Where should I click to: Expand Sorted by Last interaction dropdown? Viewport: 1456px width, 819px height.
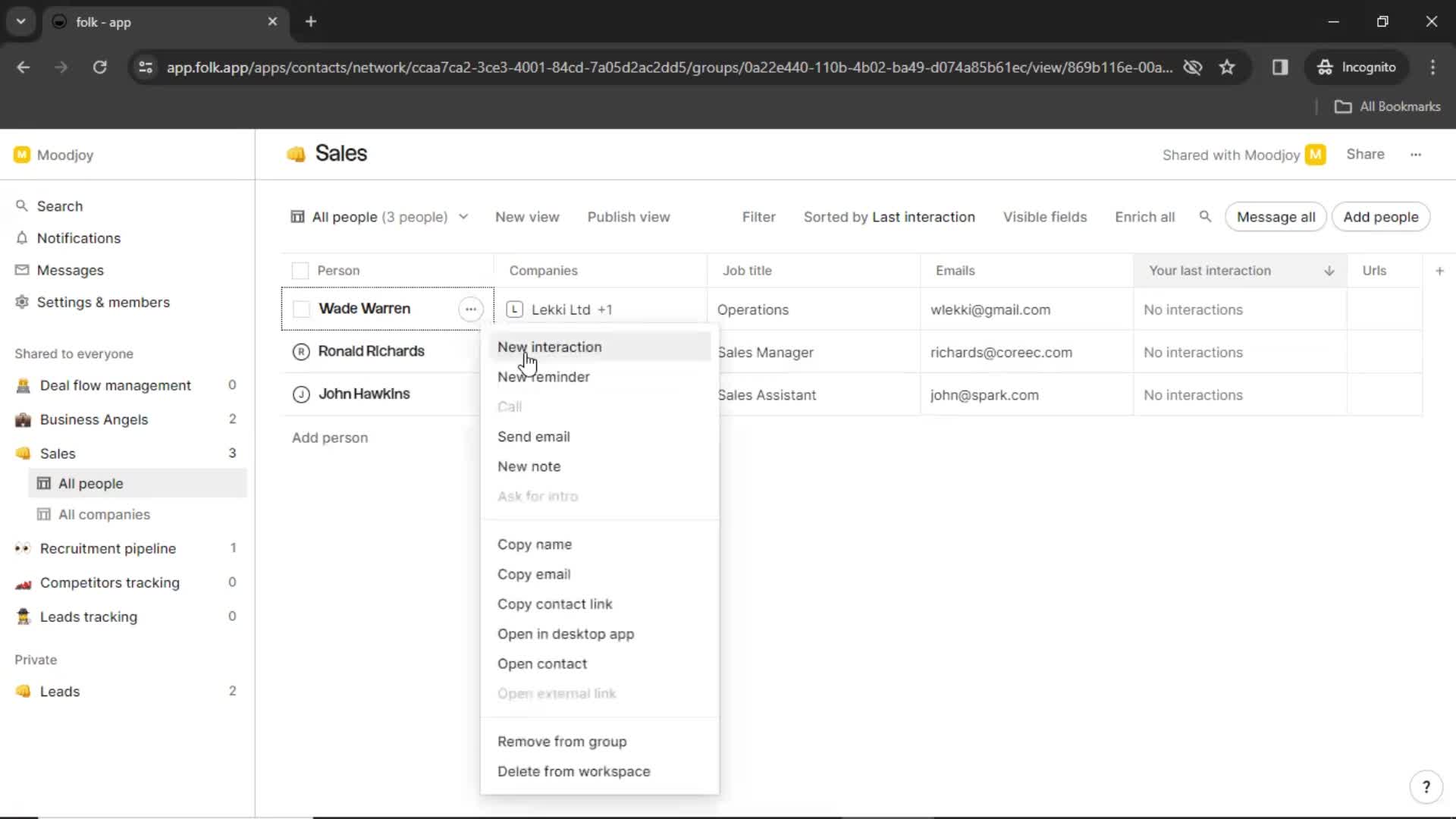click(890, 217)
